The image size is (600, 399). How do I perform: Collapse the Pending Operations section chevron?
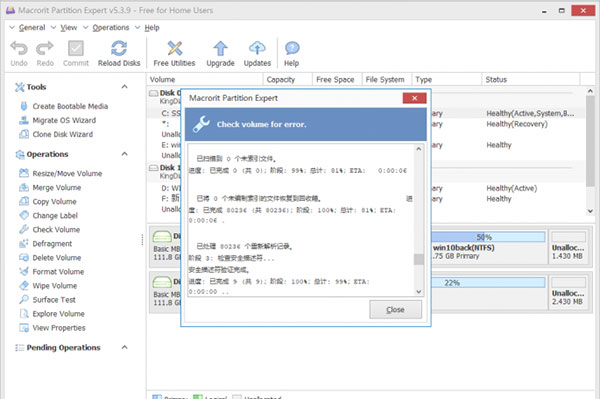pos(124,347)
